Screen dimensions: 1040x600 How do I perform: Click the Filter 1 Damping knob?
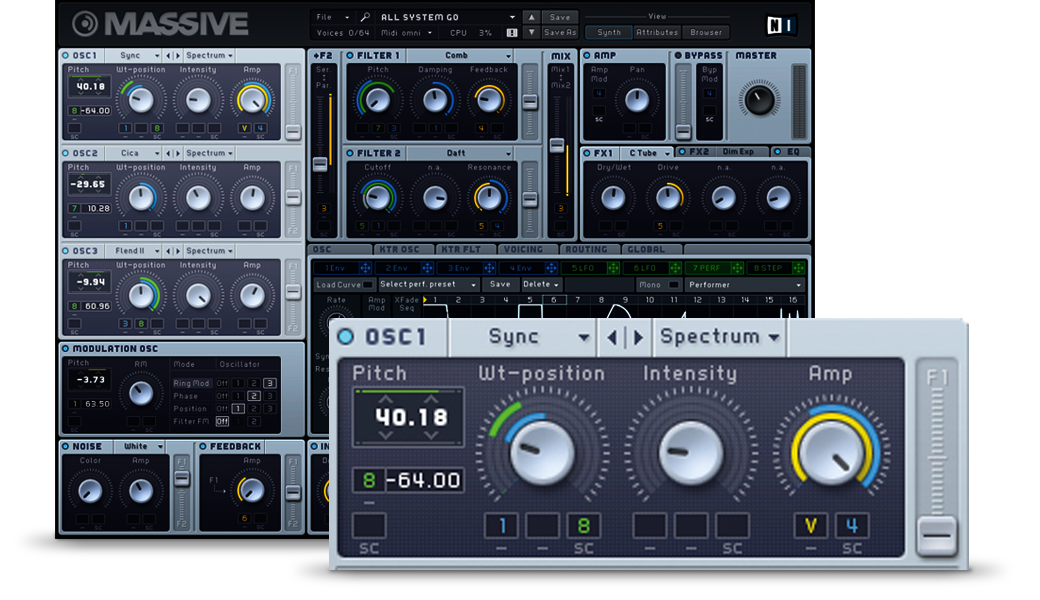pyautogui.click(x=435, y=99)
